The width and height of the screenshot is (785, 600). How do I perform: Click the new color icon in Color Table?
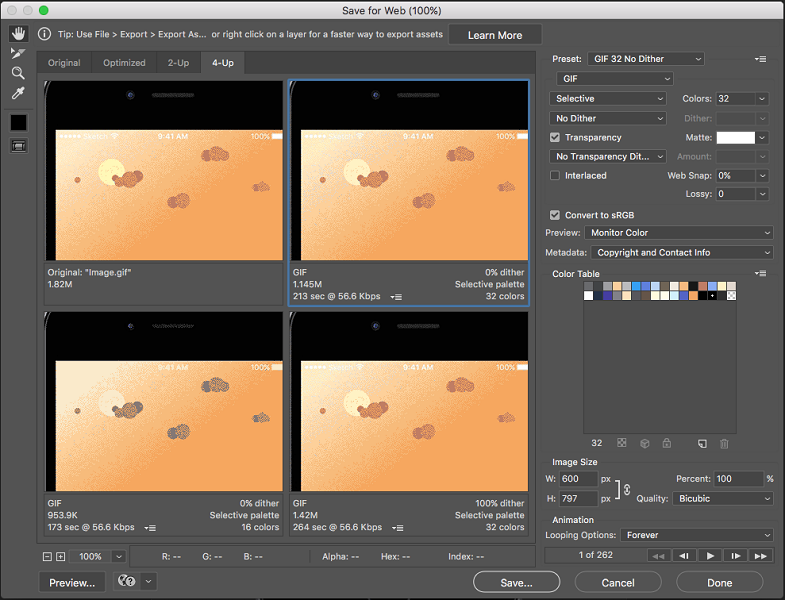coord(702,443)
